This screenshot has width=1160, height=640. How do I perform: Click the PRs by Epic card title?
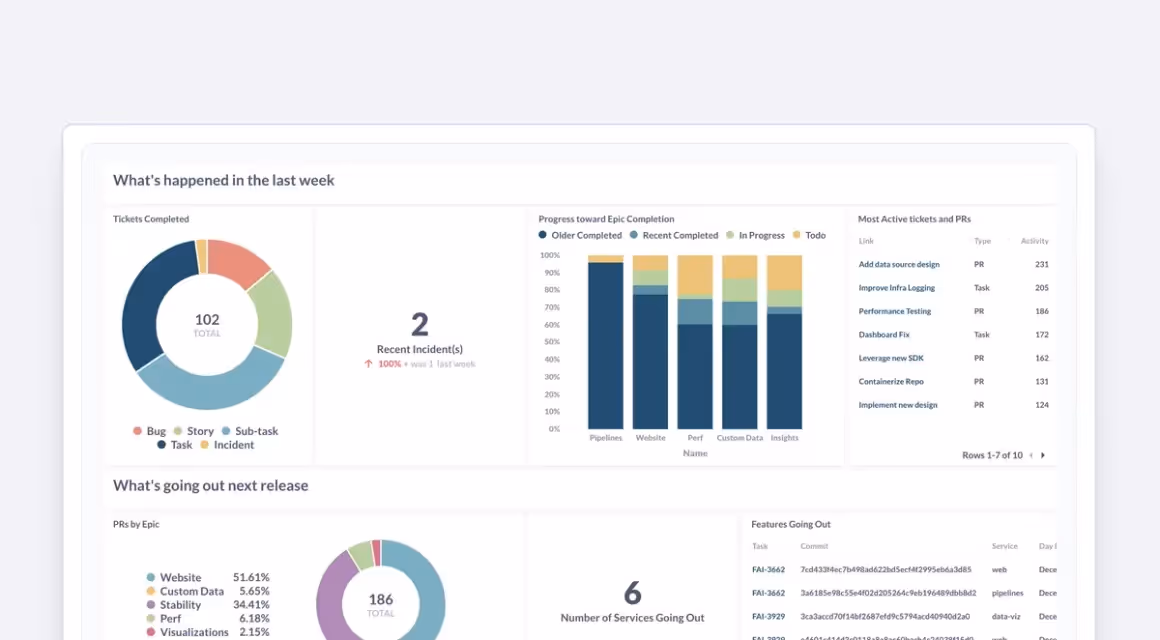pos(136,524)
